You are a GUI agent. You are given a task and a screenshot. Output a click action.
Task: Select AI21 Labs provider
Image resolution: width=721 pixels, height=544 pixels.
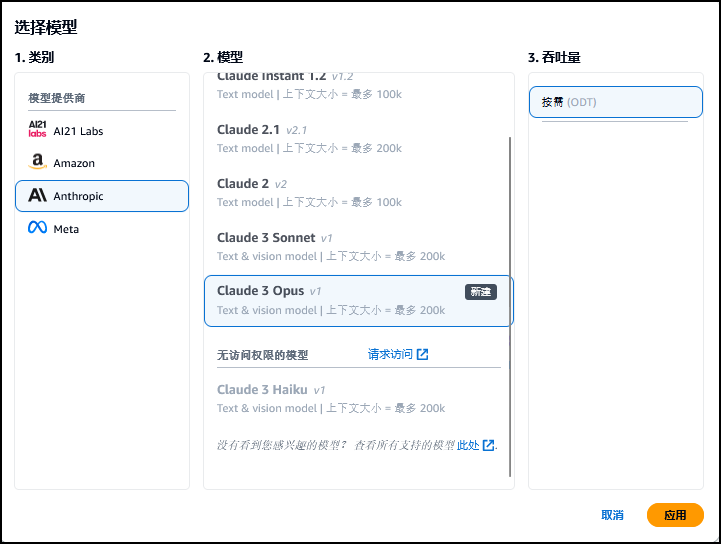pyautogui.click(x=102, y=131)
